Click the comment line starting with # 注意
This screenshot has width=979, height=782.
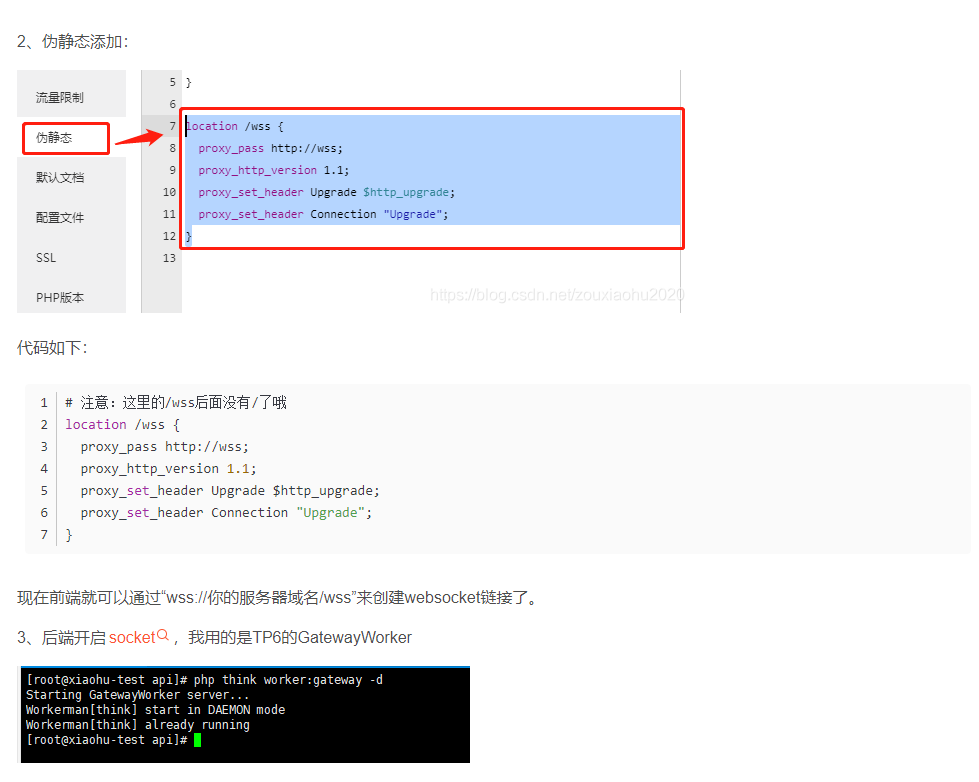[x=176, y=402]
